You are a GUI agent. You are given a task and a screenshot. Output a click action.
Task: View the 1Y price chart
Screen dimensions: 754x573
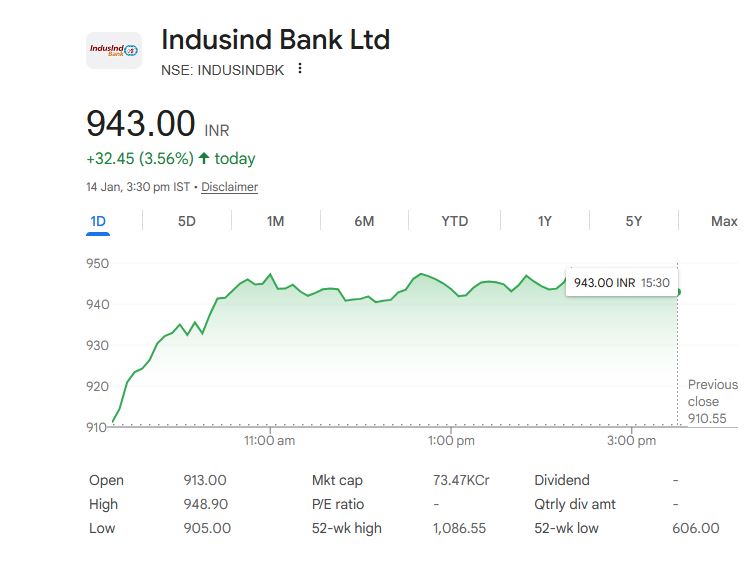pos(544,221)
